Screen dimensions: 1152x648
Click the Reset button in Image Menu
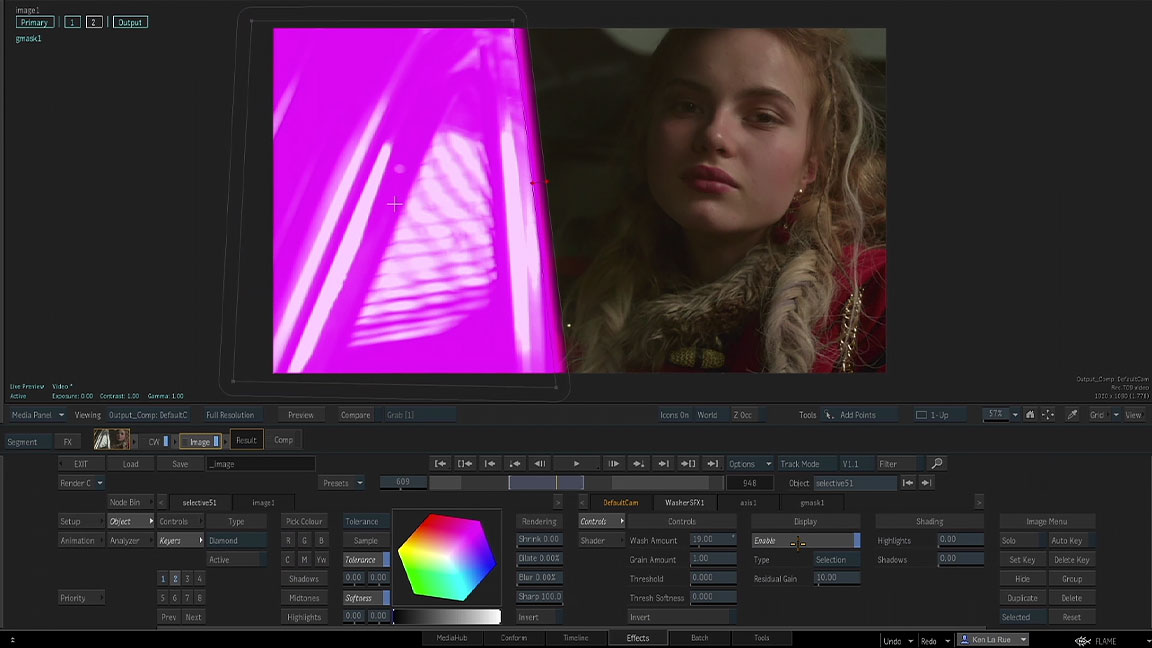point(1072,617)
